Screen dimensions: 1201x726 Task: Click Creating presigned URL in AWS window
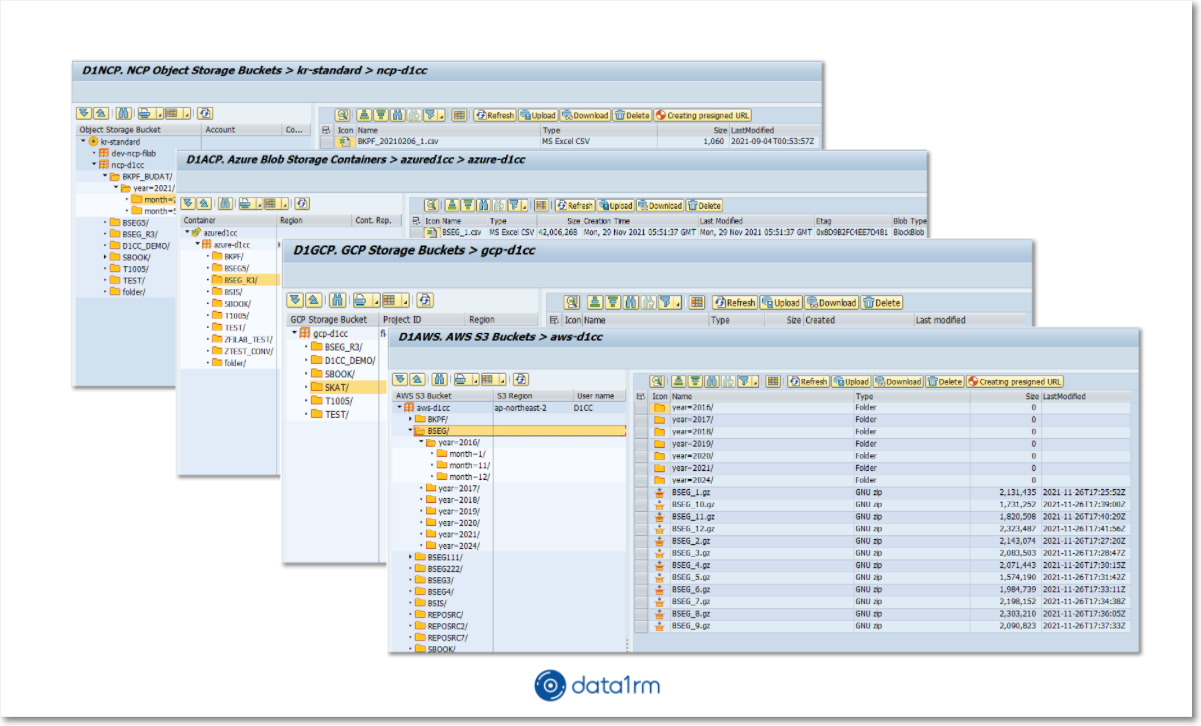[x=1015, y=381]
